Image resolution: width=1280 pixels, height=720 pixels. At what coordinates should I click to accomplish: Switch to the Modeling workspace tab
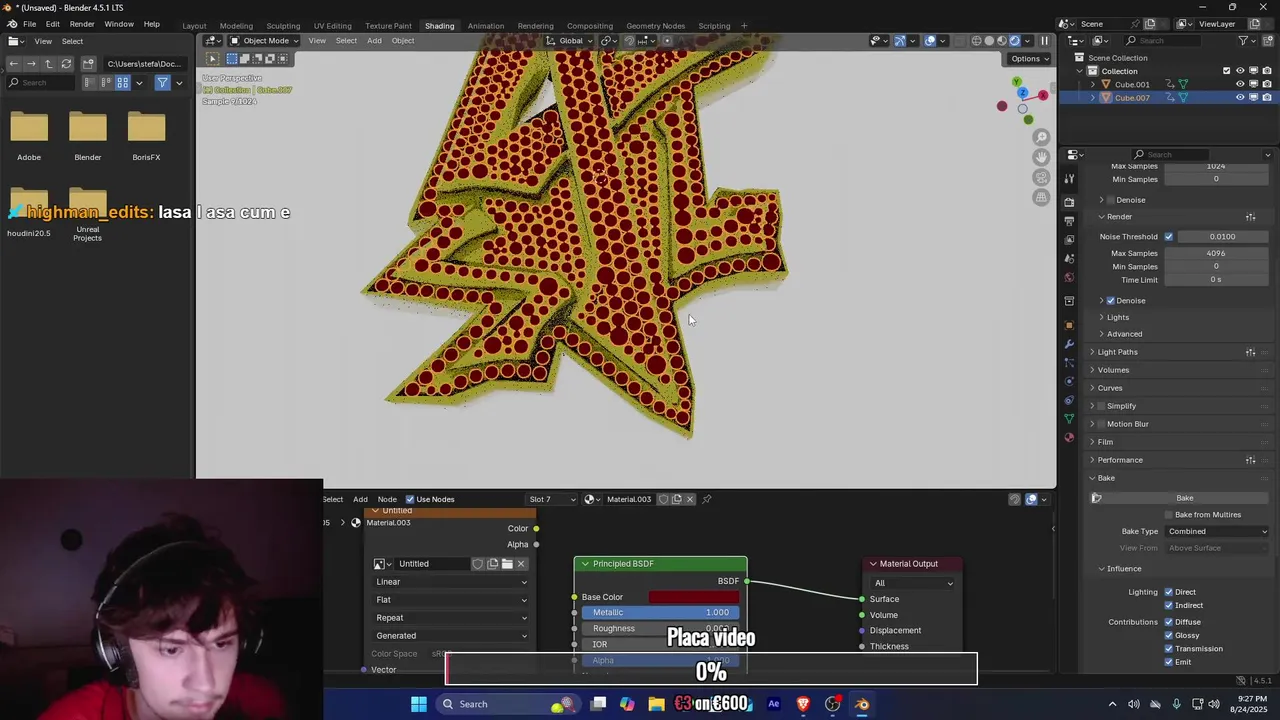236,25
